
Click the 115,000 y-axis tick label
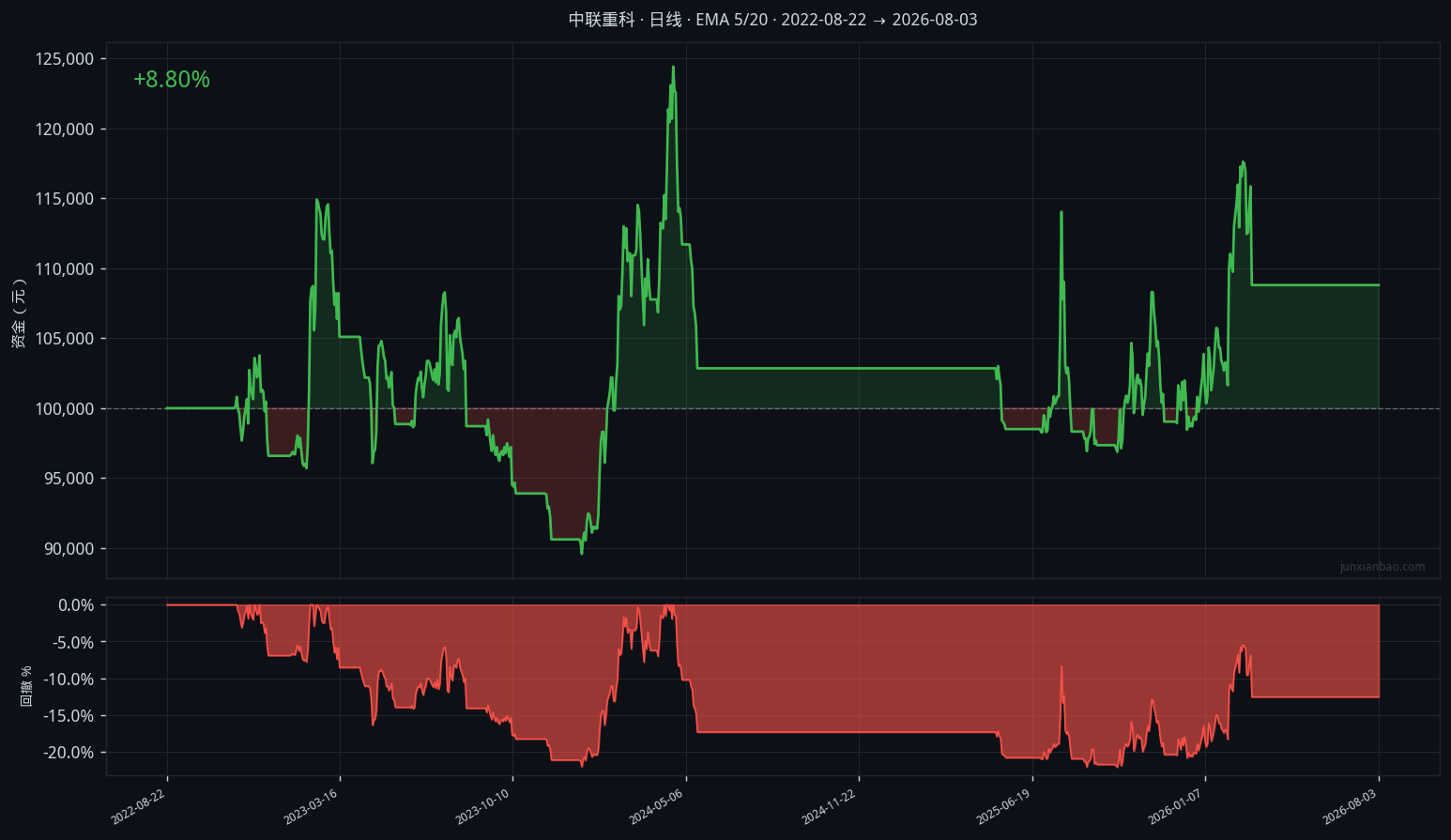(65, 199)
